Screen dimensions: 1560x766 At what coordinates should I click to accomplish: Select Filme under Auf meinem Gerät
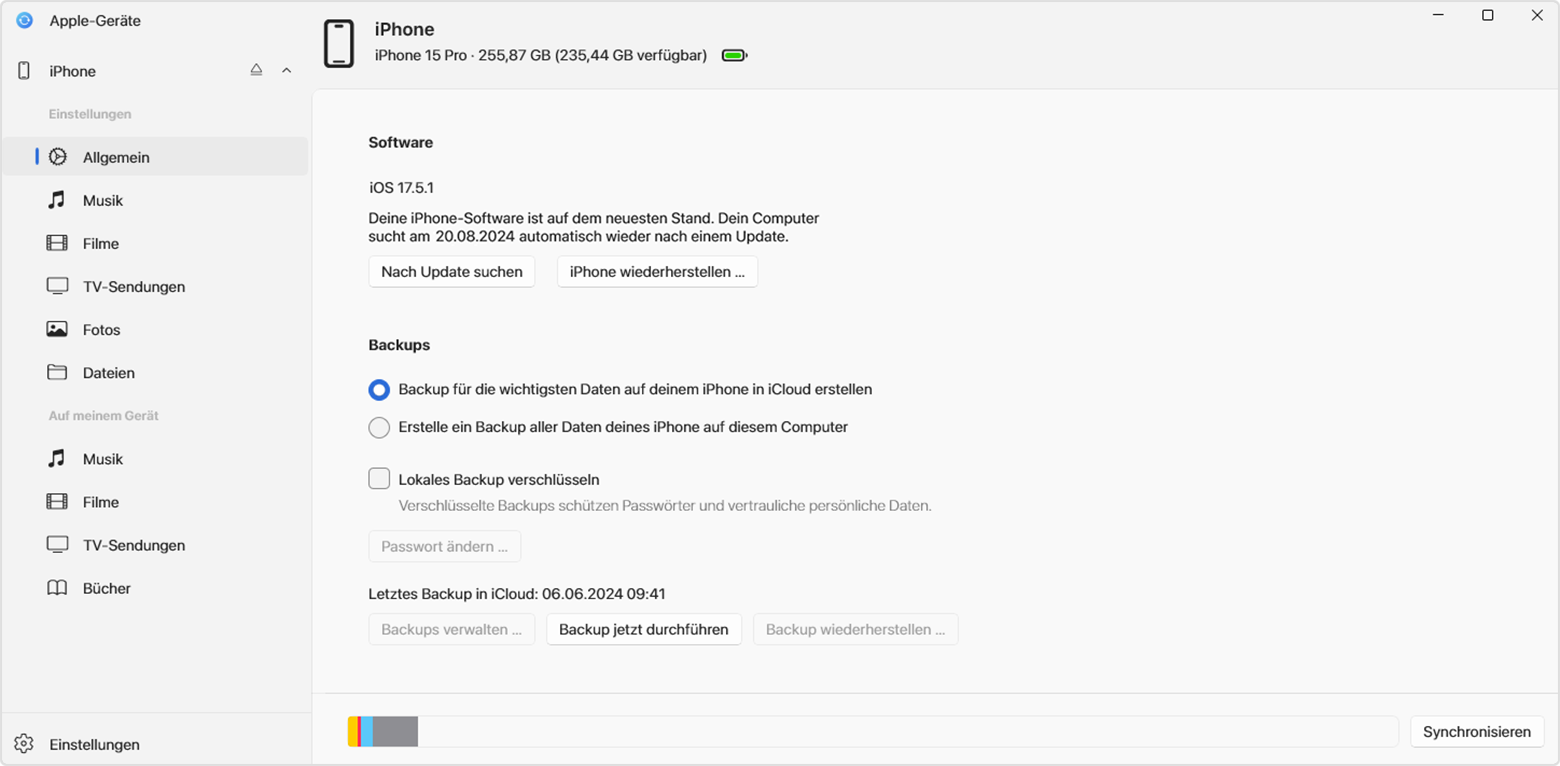click(155, 501)
